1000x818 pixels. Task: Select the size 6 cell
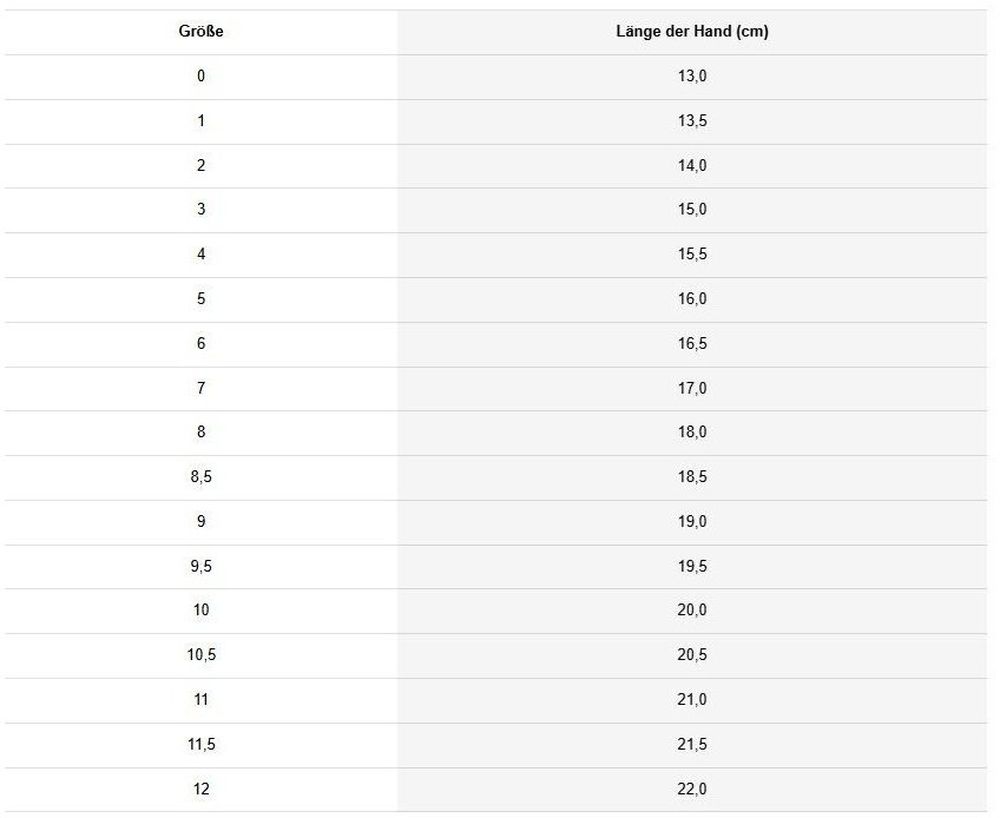201,344
